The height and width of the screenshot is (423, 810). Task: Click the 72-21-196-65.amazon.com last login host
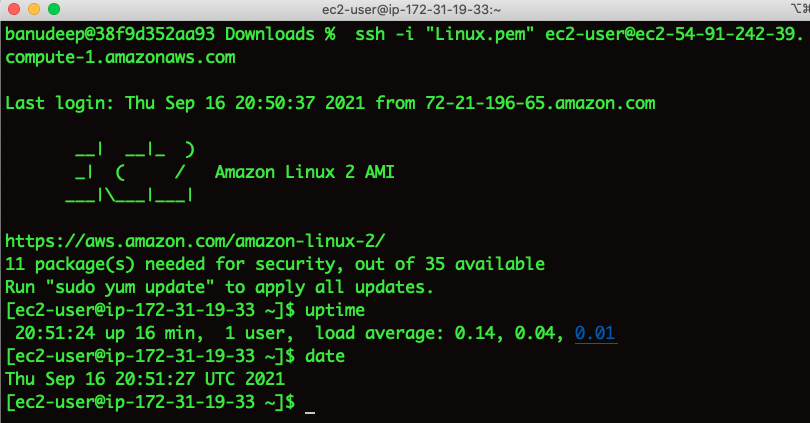click(540, 103)
